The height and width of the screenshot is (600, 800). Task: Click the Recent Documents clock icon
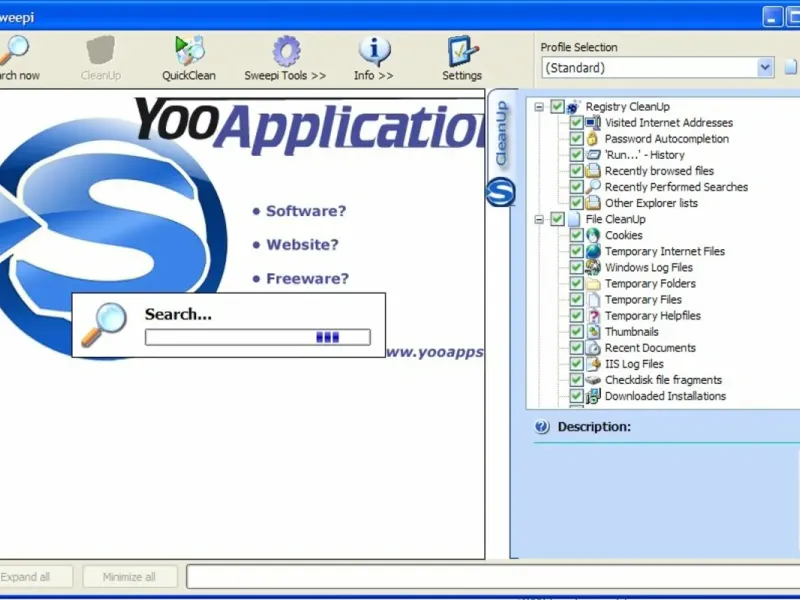tap(593, 348)
